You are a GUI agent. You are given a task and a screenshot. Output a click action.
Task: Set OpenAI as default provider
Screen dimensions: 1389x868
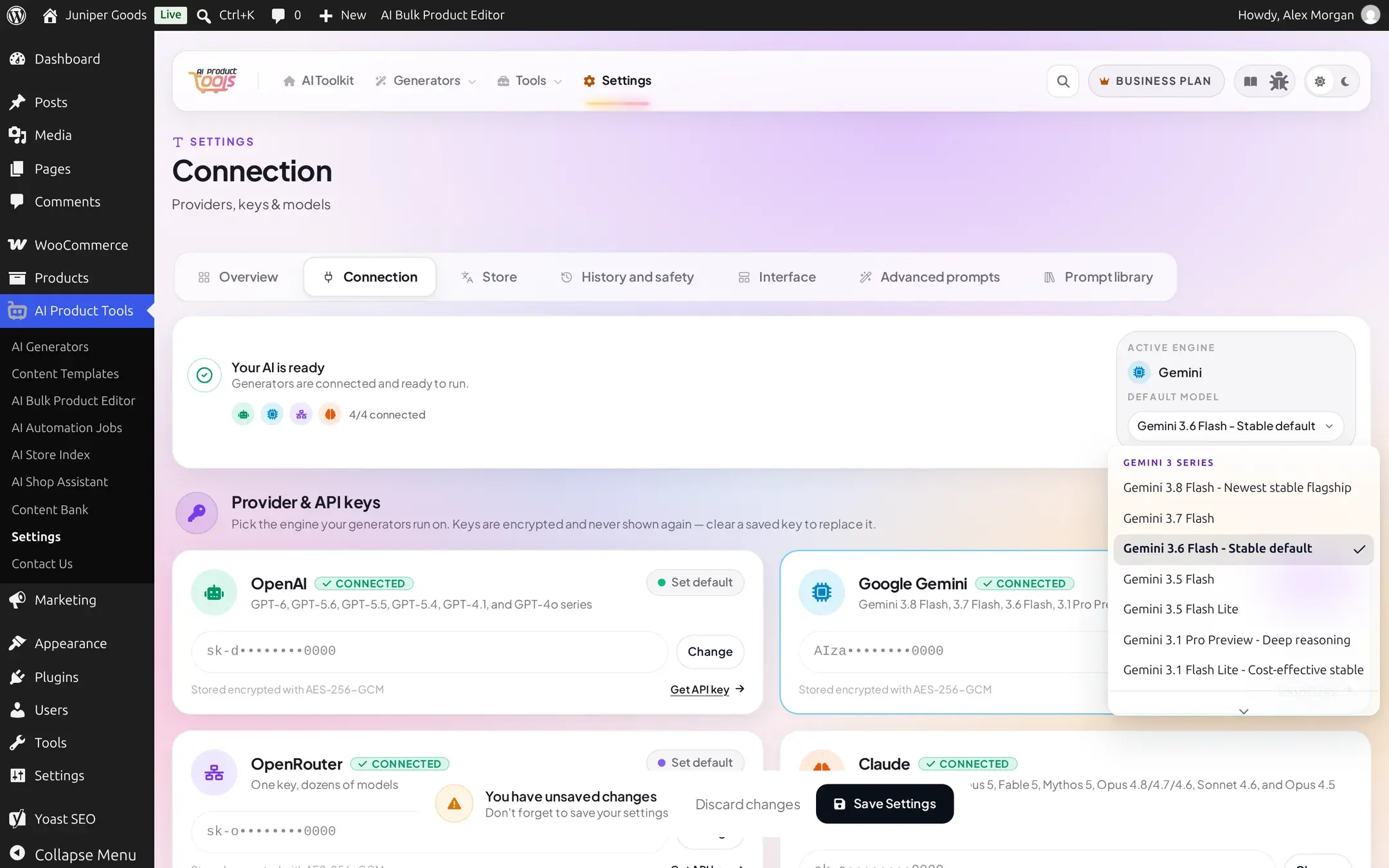coord(695,582)
